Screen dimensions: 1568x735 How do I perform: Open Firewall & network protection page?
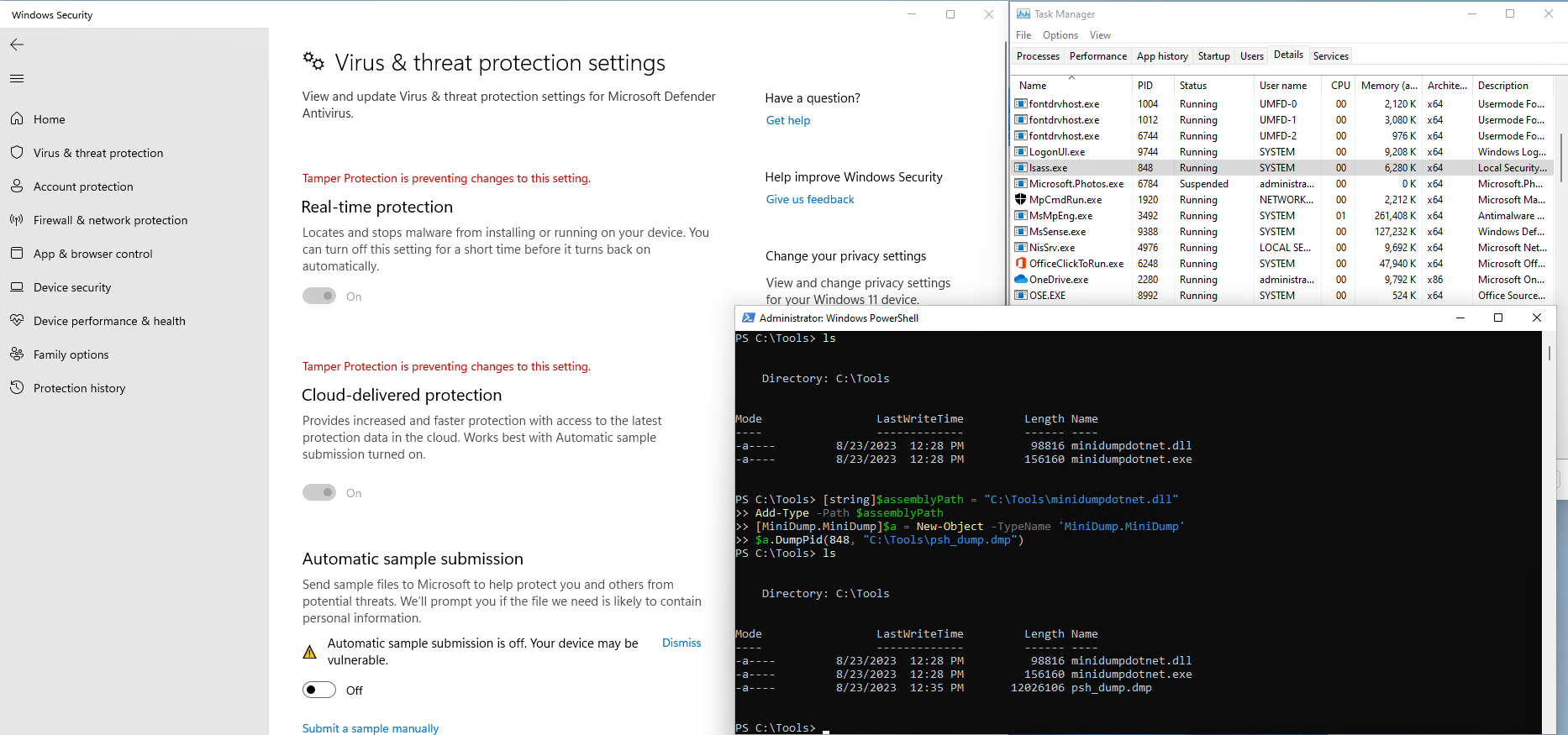click(x=110, y=220)
